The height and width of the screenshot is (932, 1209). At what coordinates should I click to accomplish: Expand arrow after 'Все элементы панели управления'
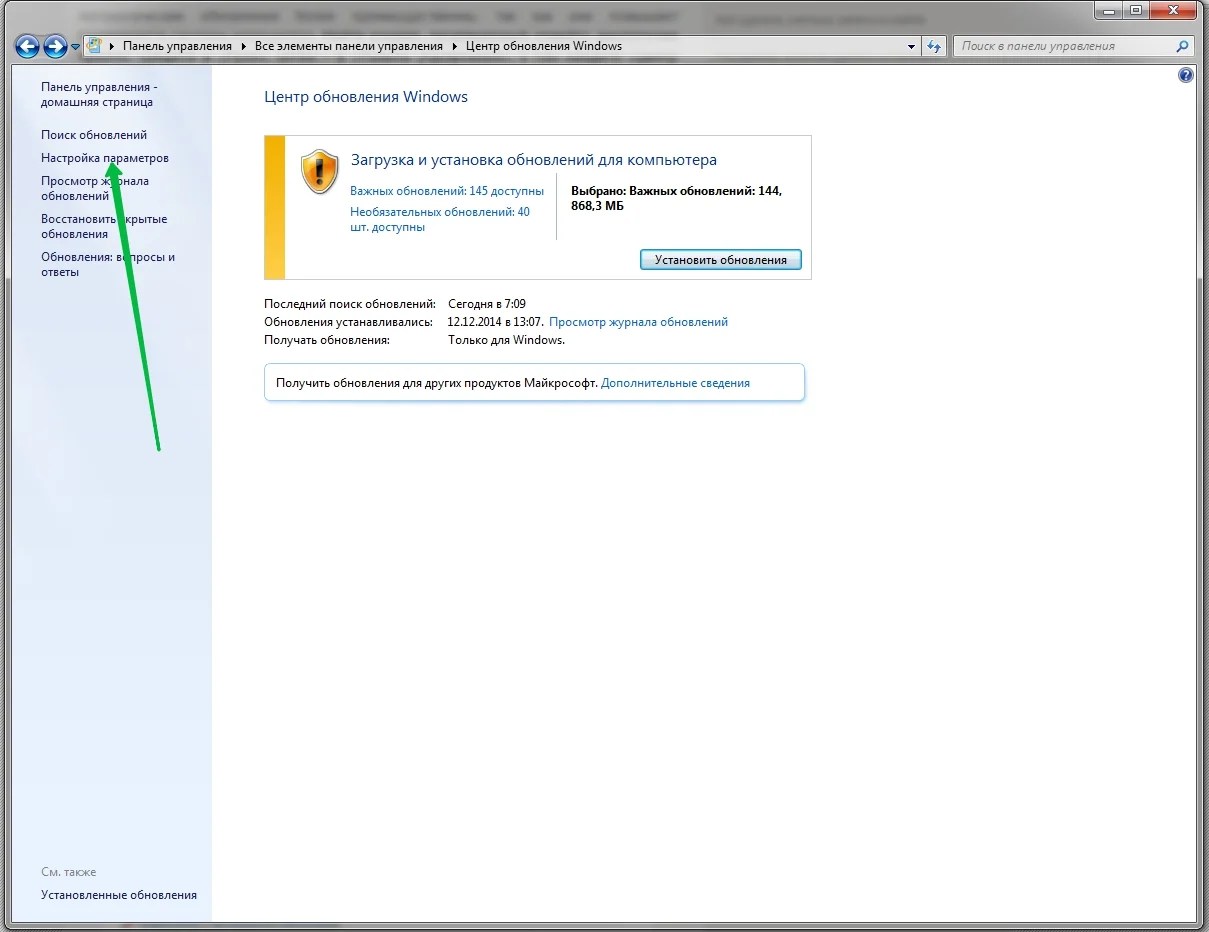(x=454, y=46)
